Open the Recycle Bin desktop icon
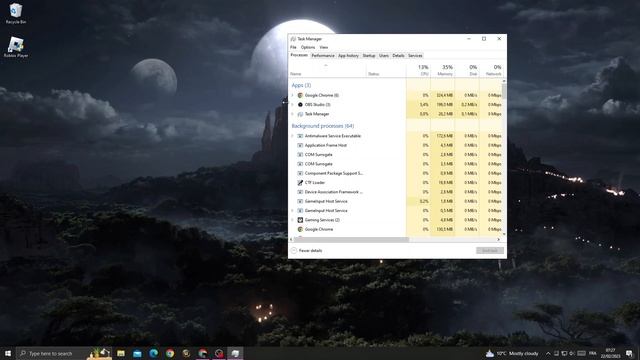The height and width of the screenshot is (360, 640). pos(16,13)
